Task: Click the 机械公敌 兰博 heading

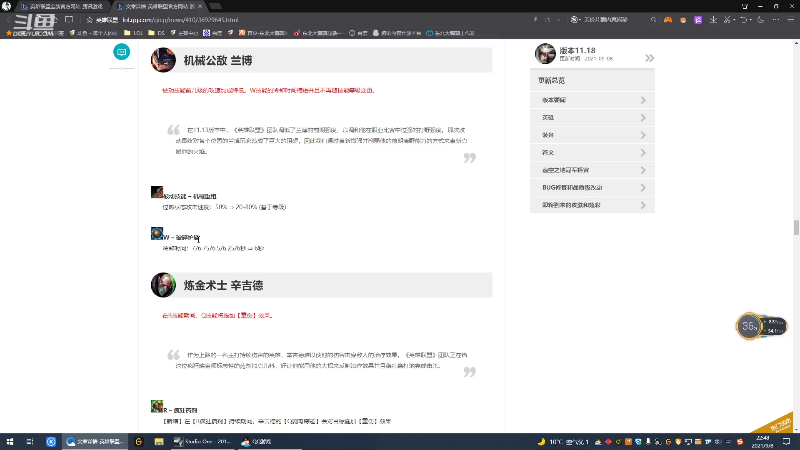Action: (x=218, y=60)
